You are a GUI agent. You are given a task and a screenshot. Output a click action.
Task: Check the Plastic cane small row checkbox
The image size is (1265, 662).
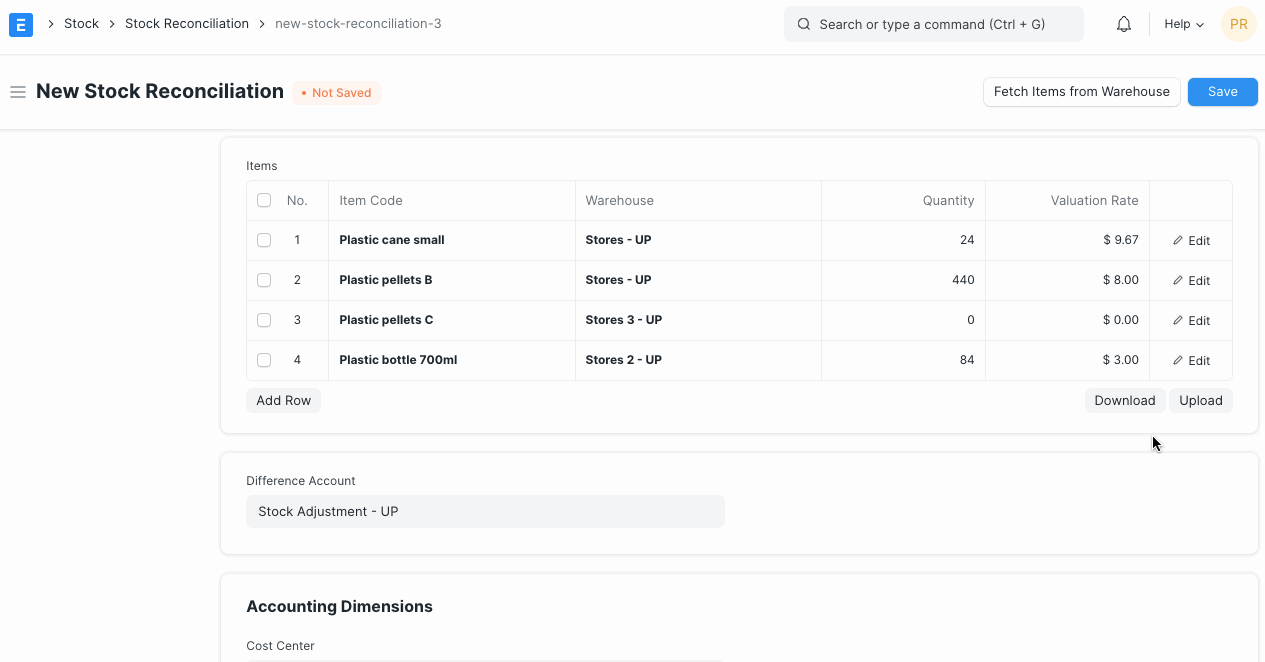tap(263, 240)
